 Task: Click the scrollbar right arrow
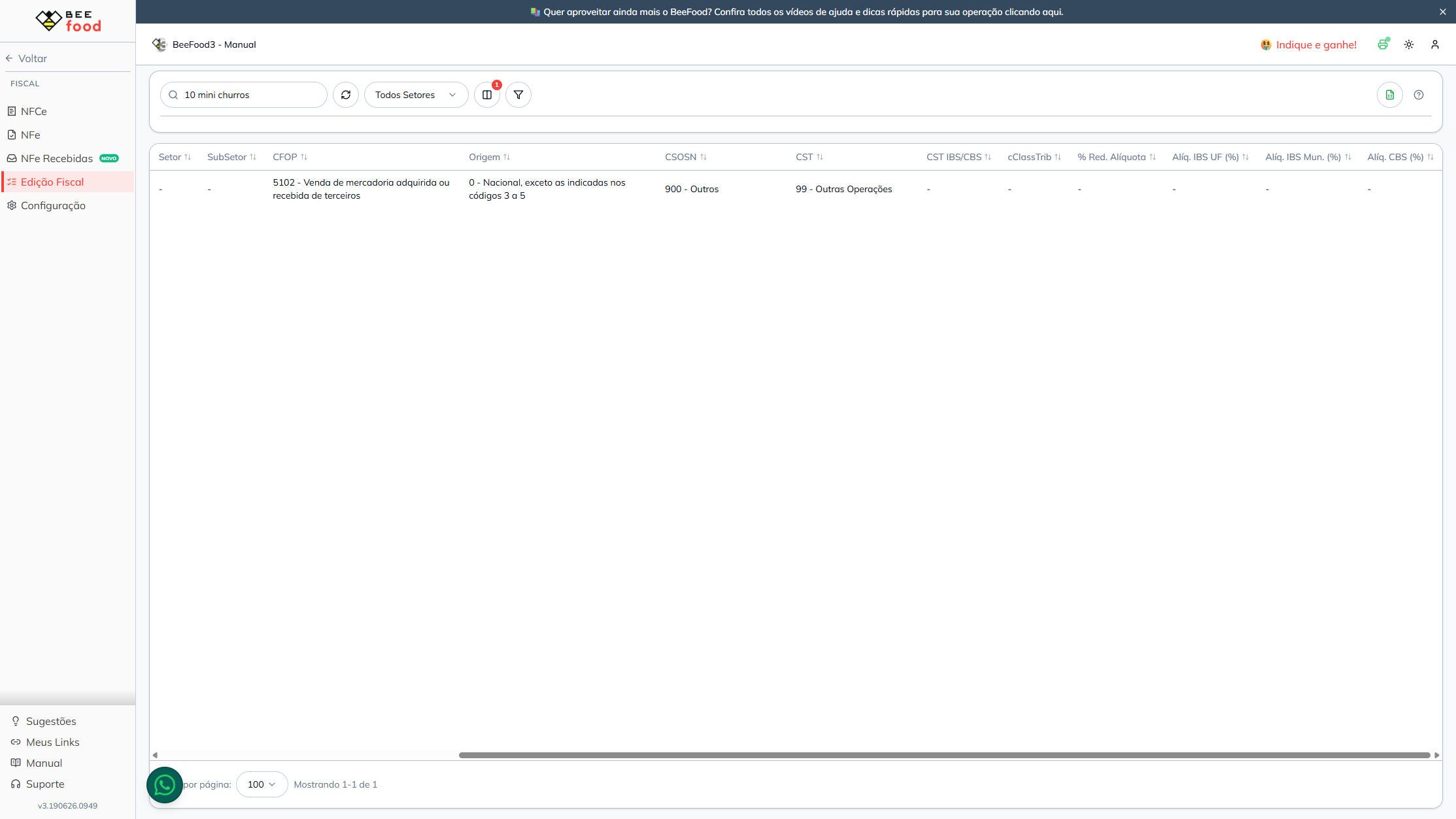(1437, 755)
